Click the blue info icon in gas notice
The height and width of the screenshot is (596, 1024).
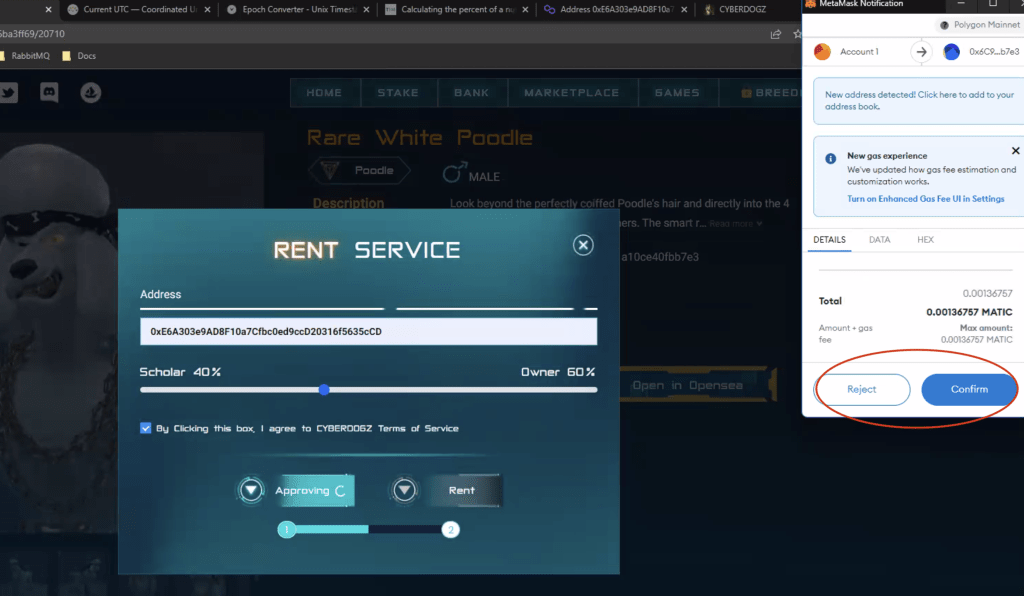click(x=830, y=158)
